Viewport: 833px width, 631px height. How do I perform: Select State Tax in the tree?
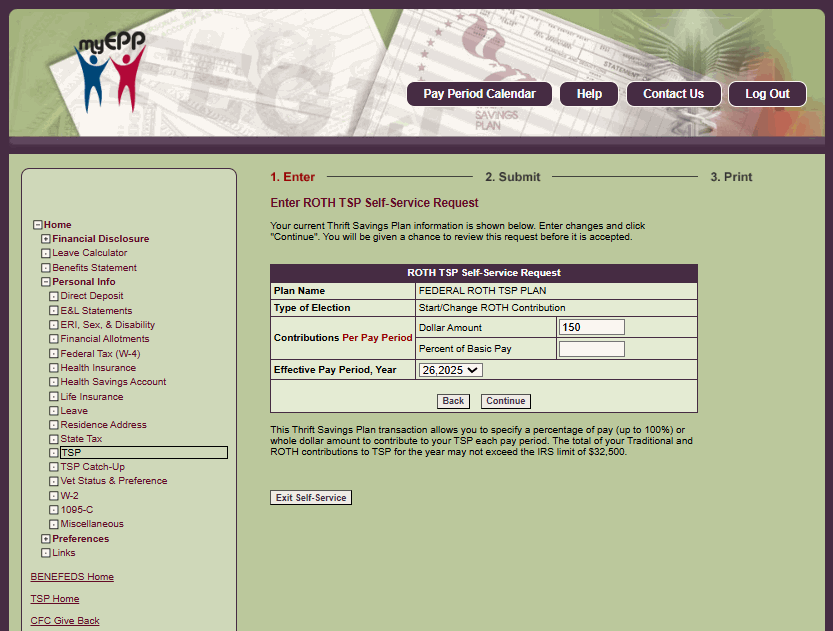(81, 439)
